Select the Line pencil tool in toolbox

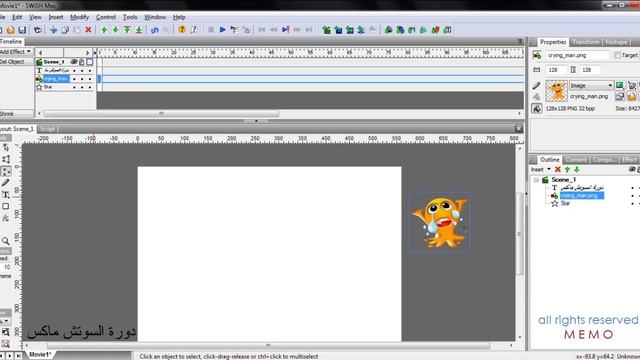coord(6,183)
